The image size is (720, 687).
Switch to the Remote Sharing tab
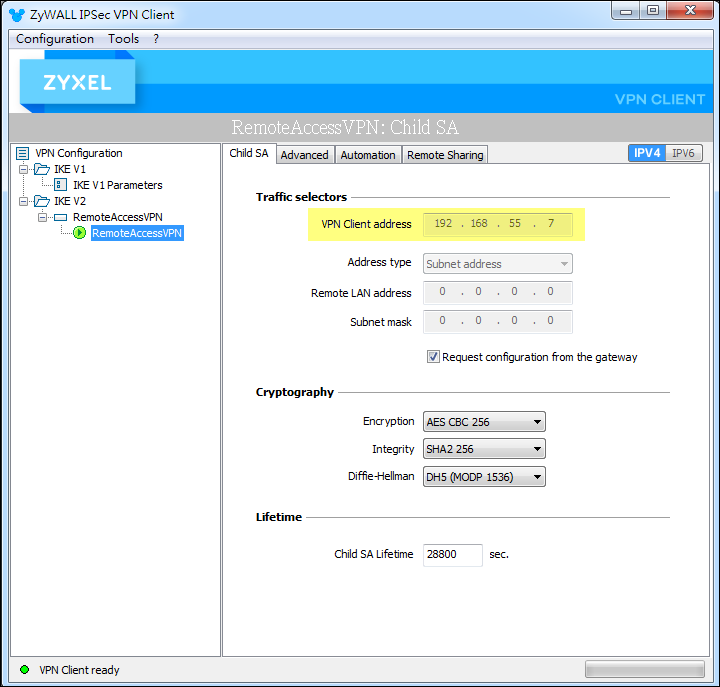click(445, 155)
